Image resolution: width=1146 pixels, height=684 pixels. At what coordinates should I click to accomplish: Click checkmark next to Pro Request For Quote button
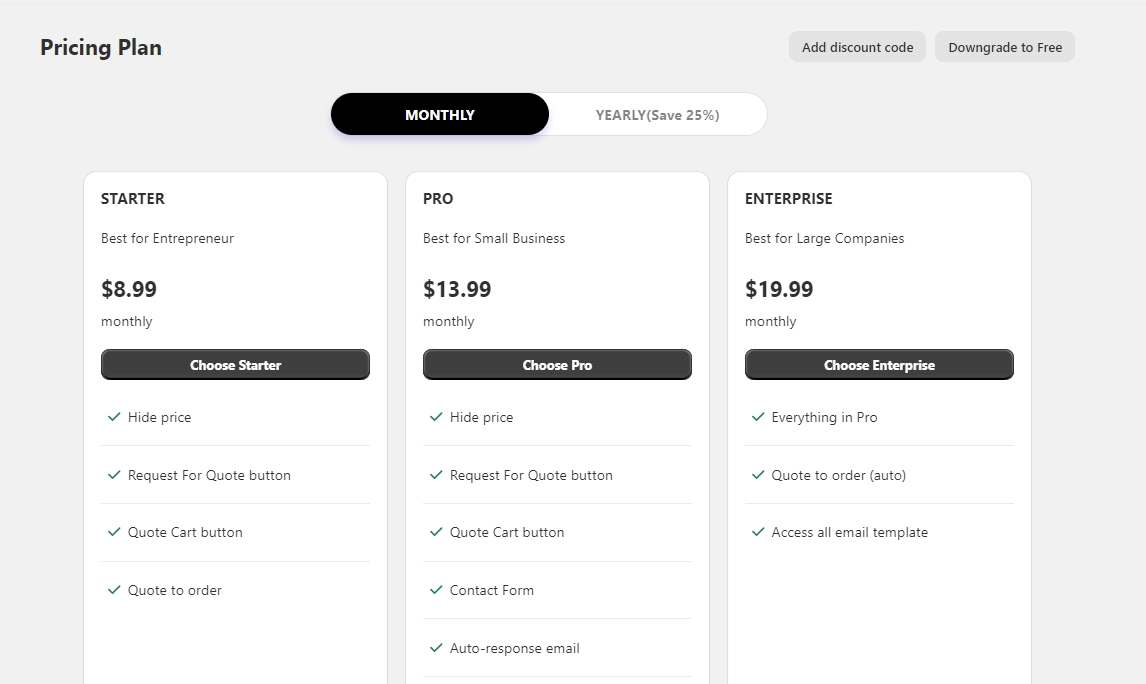tap(436, 475)
